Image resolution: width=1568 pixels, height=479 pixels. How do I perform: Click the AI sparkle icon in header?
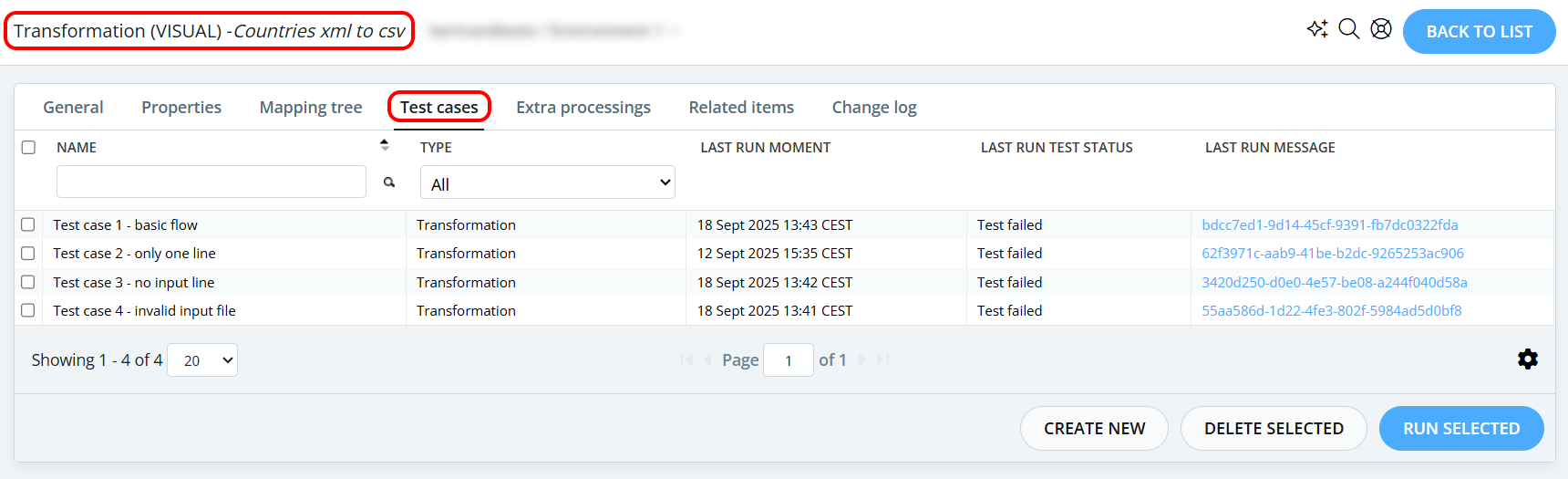1316,29
